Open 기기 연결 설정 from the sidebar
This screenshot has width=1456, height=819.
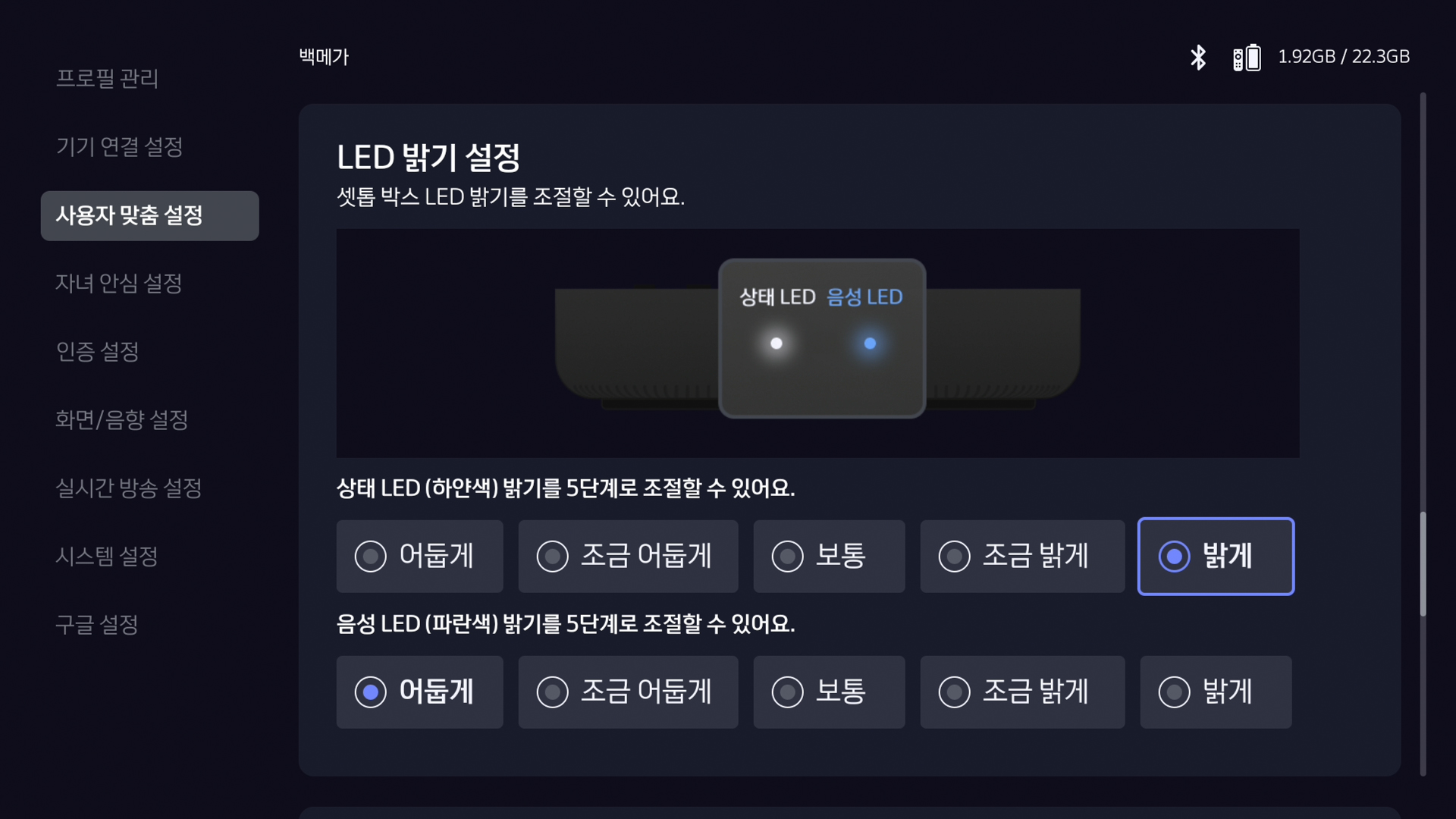[118, 147]
